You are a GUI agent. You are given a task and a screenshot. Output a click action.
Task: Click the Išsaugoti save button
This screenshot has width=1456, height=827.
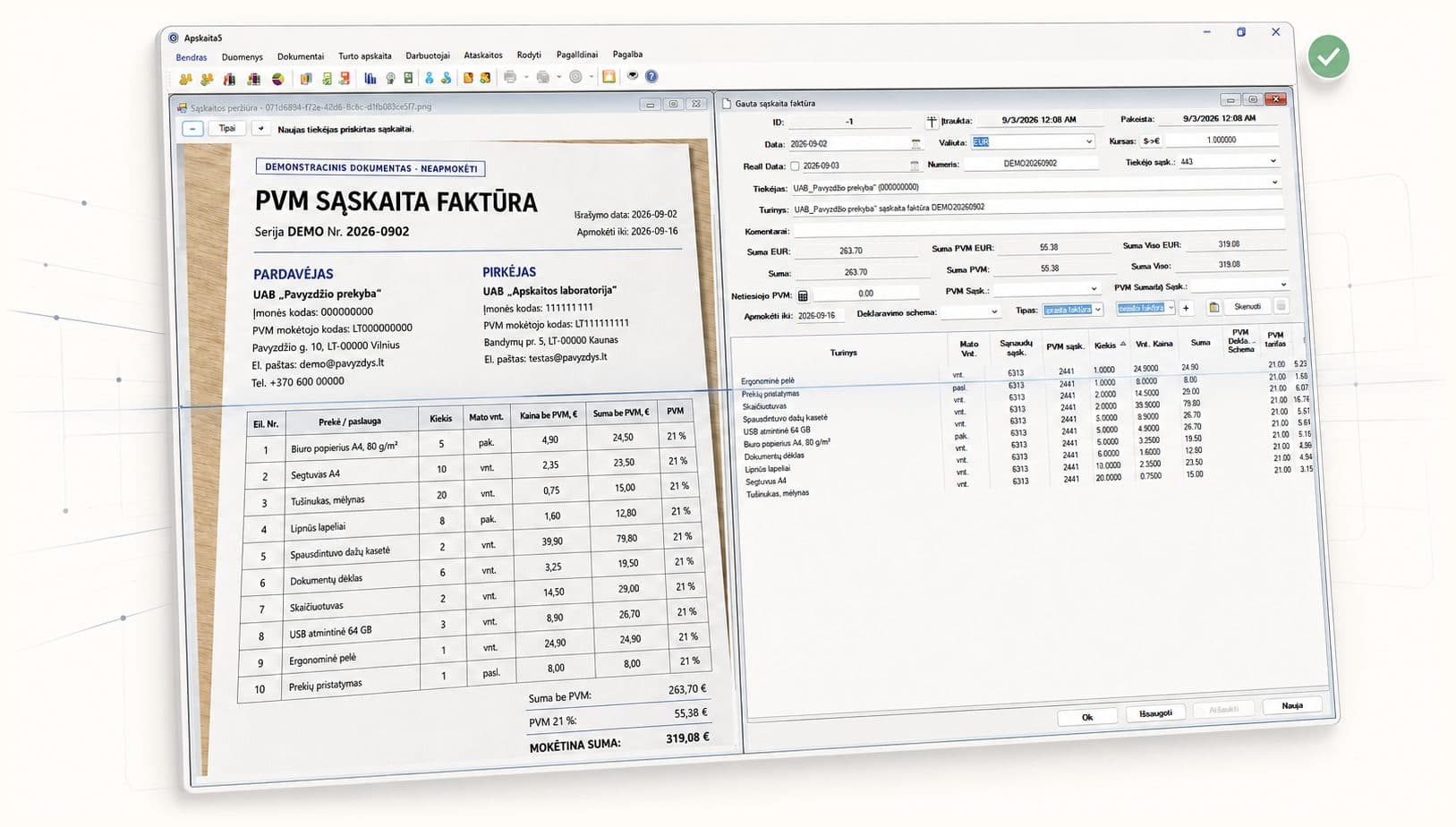(1155, 713)
